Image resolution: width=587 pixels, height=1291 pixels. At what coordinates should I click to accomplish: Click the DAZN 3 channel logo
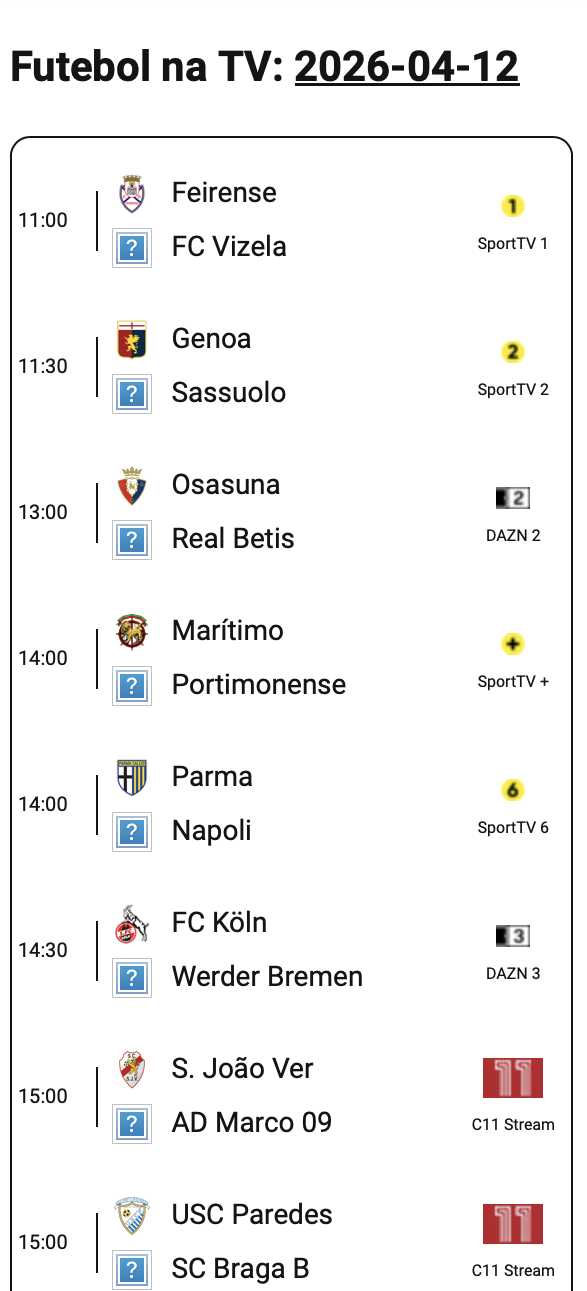click(x=513, y=936)
